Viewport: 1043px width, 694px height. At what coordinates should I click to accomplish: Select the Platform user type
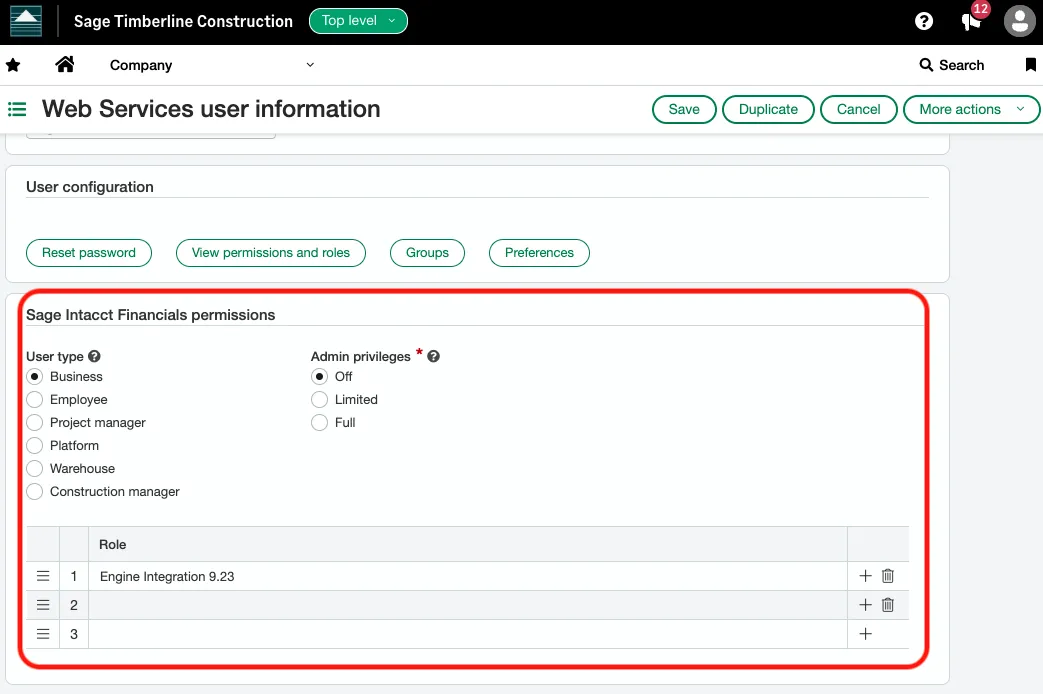click(35, 446)
